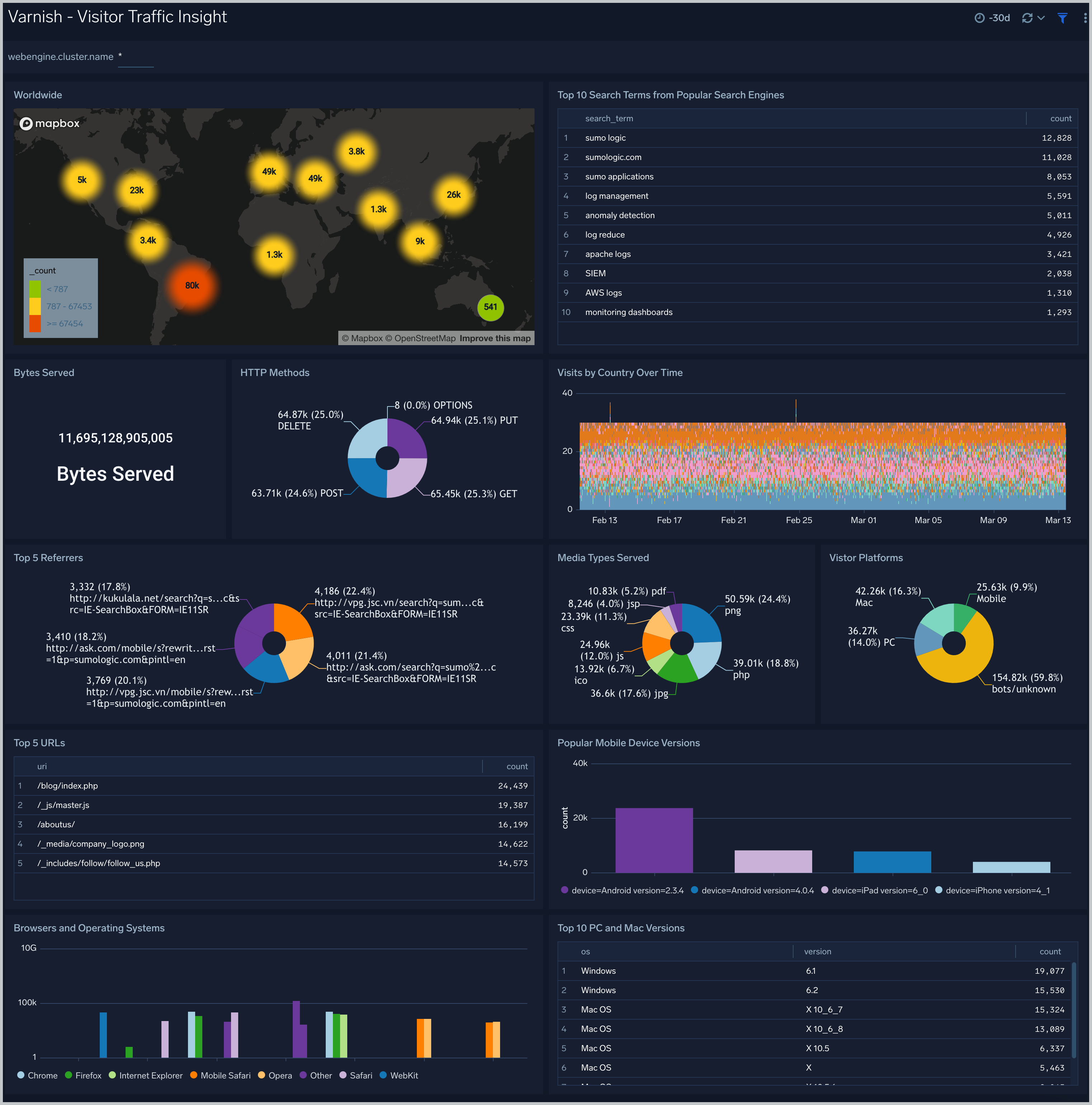1092x1105 pixels.
Task: Click the '25.63k (9.9%) Mobile' label
Action: (x=1007, y=593)
